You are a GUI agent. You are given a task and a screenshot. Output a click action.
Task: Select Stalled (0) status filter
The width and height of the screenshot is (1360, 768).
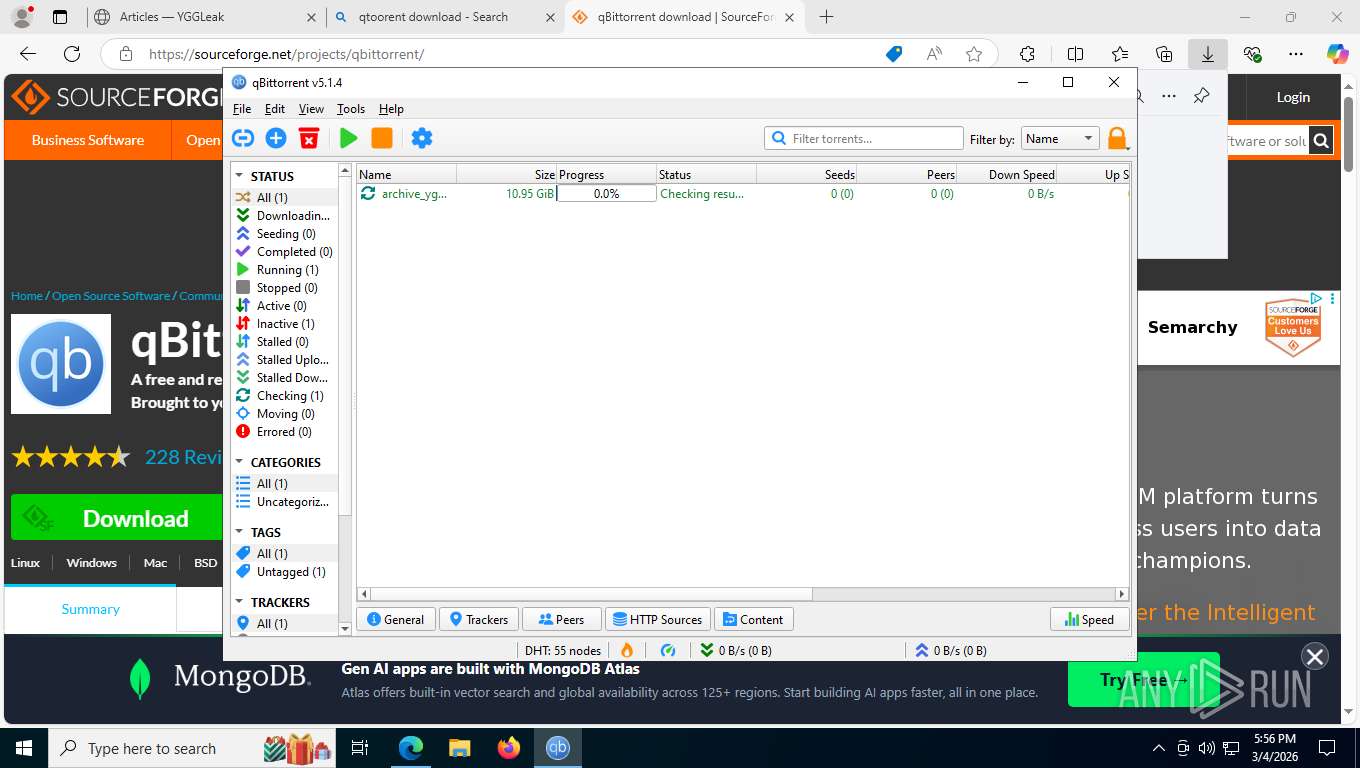pos(284,342)
